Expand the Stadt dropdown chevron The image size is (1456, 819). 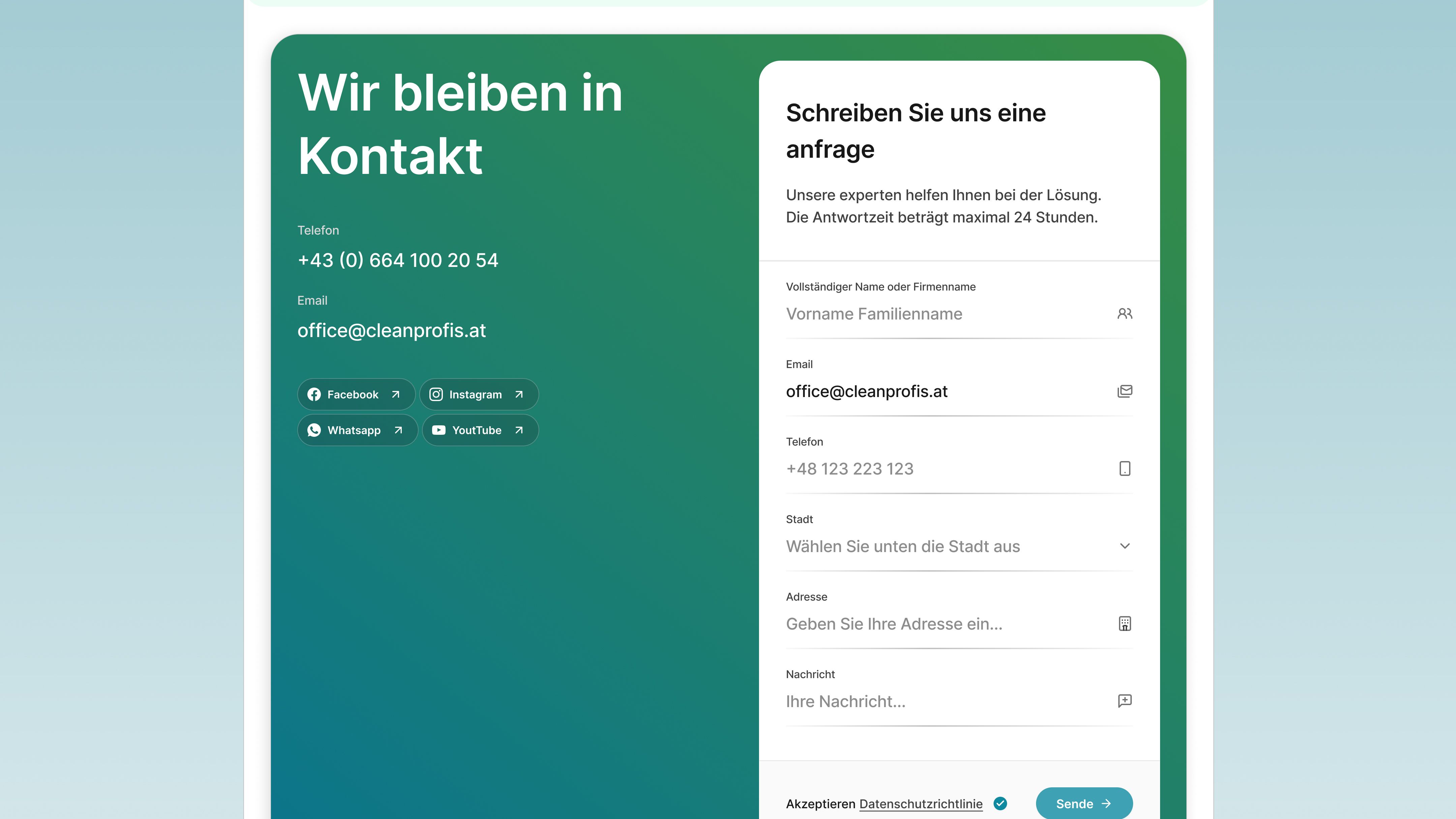(1125, 546)
